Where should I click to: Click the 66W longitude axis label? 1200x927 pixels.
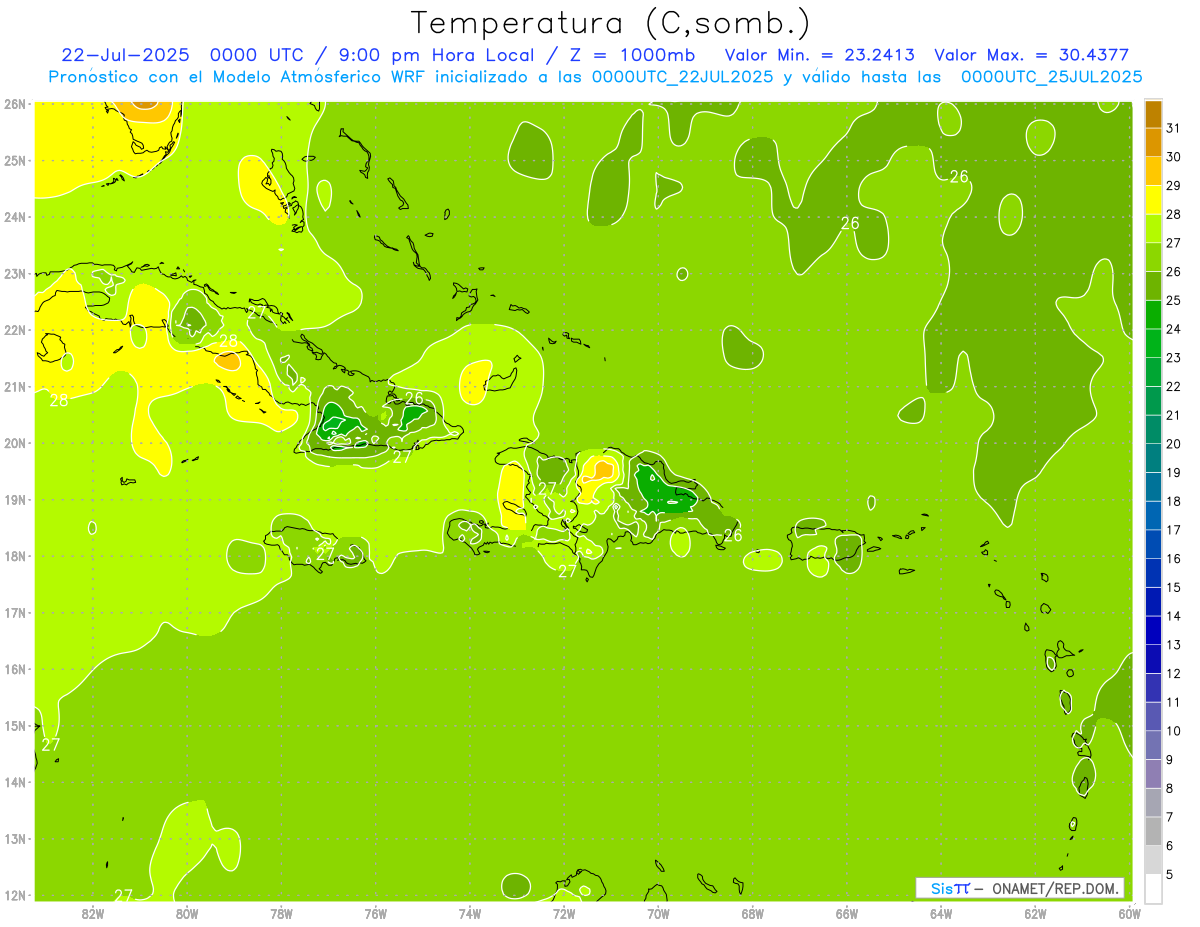pos(847,913)
